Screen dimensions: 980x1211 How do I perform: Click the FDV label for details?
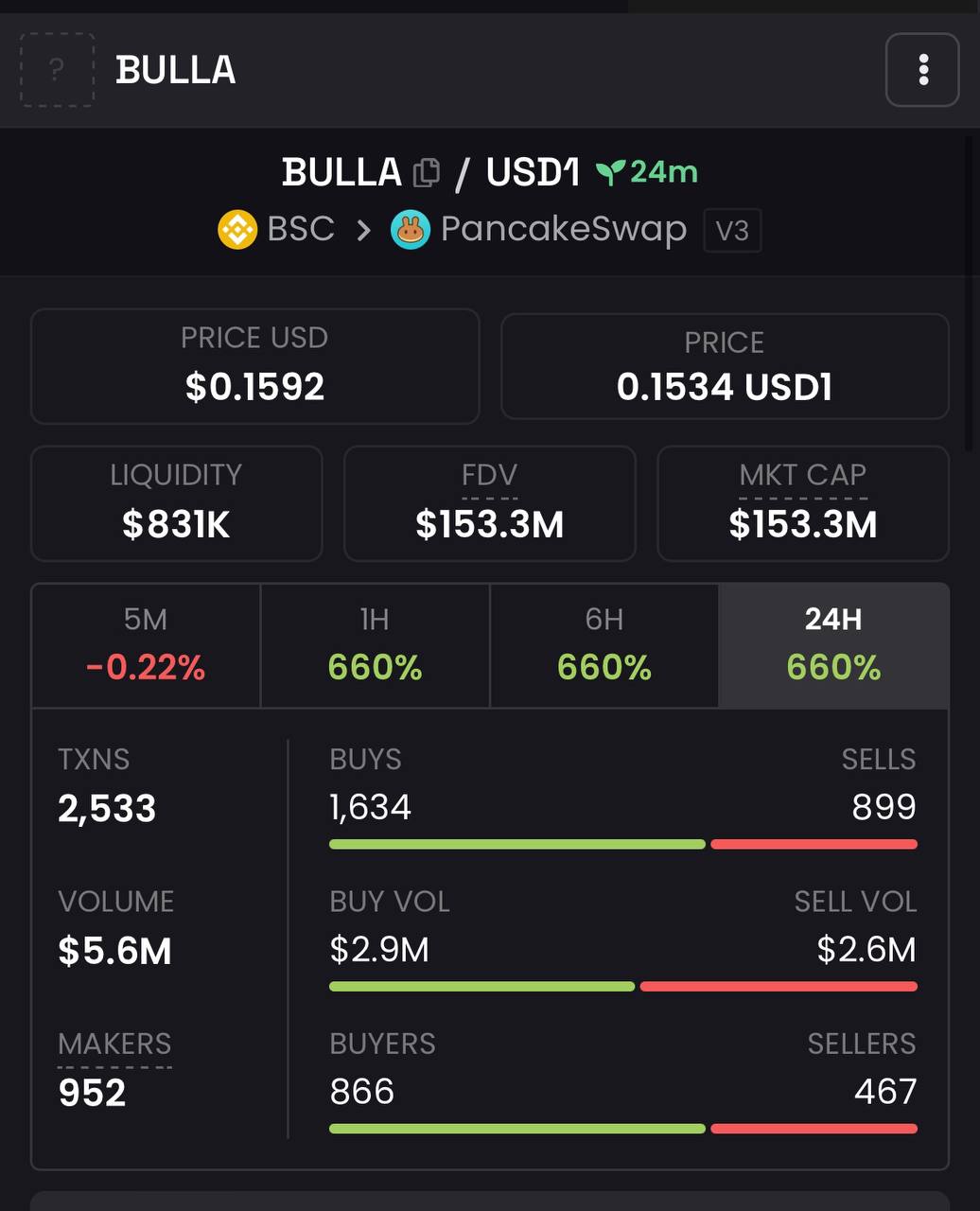(489, 475)
